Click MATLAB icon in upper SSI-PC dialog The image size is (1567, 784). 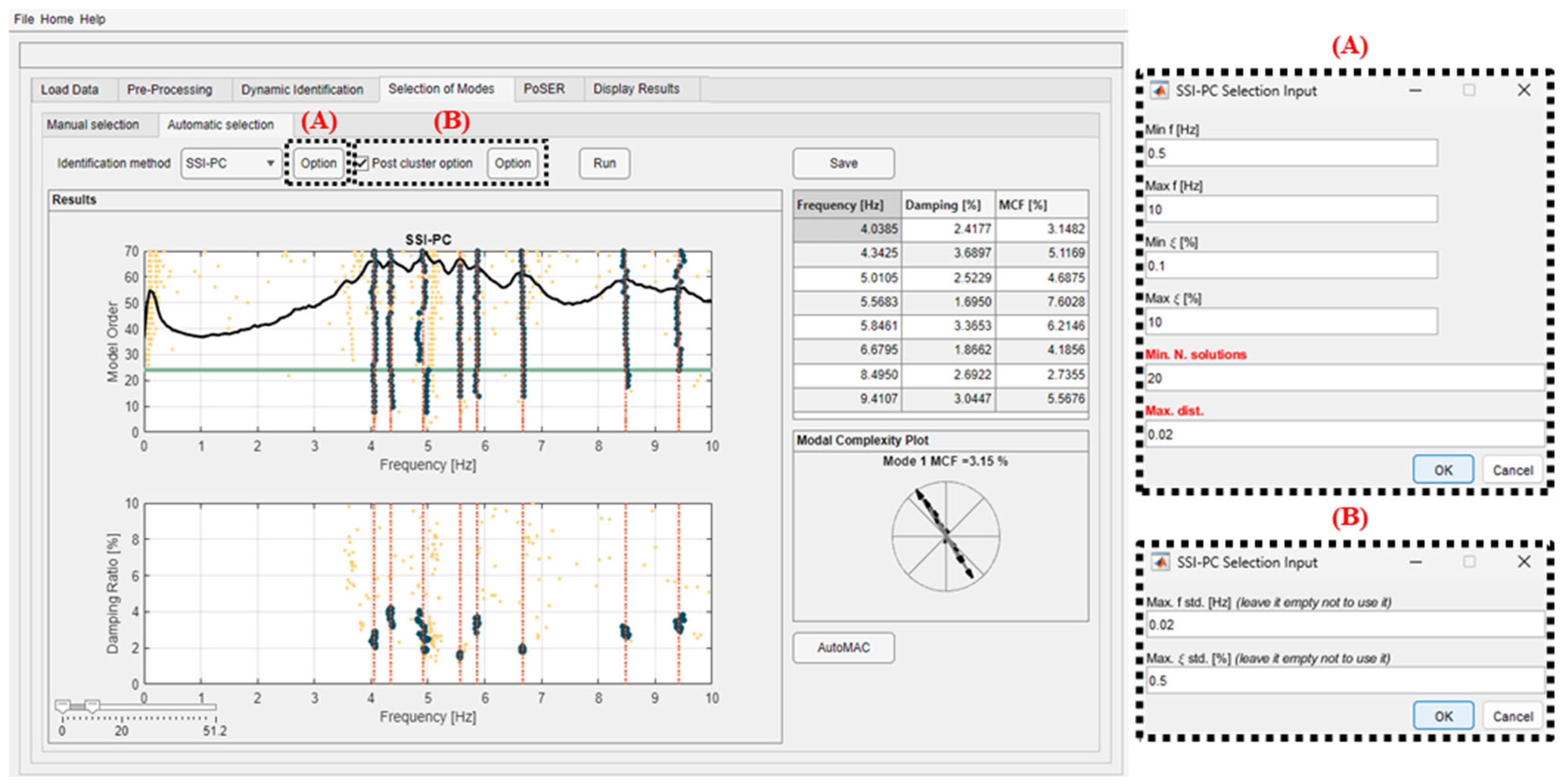pos(1159,91)
